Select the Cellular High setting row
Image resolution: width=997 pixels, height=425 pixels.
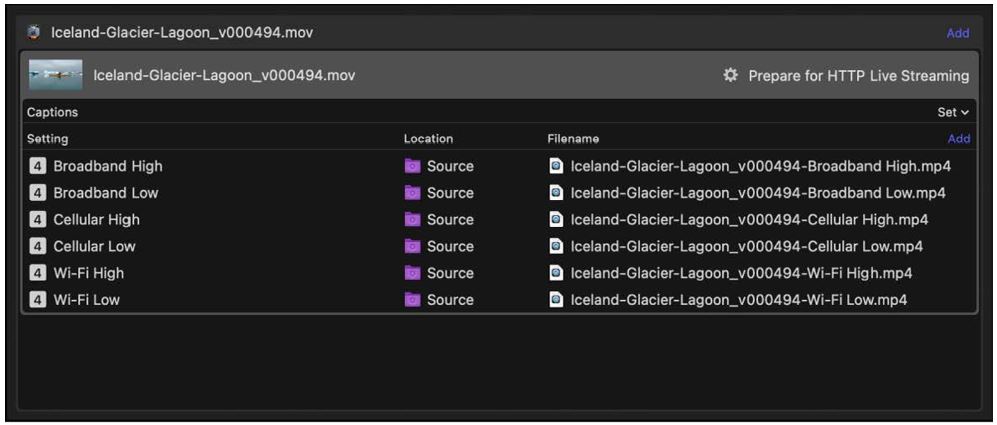click(x=96, y=220)
